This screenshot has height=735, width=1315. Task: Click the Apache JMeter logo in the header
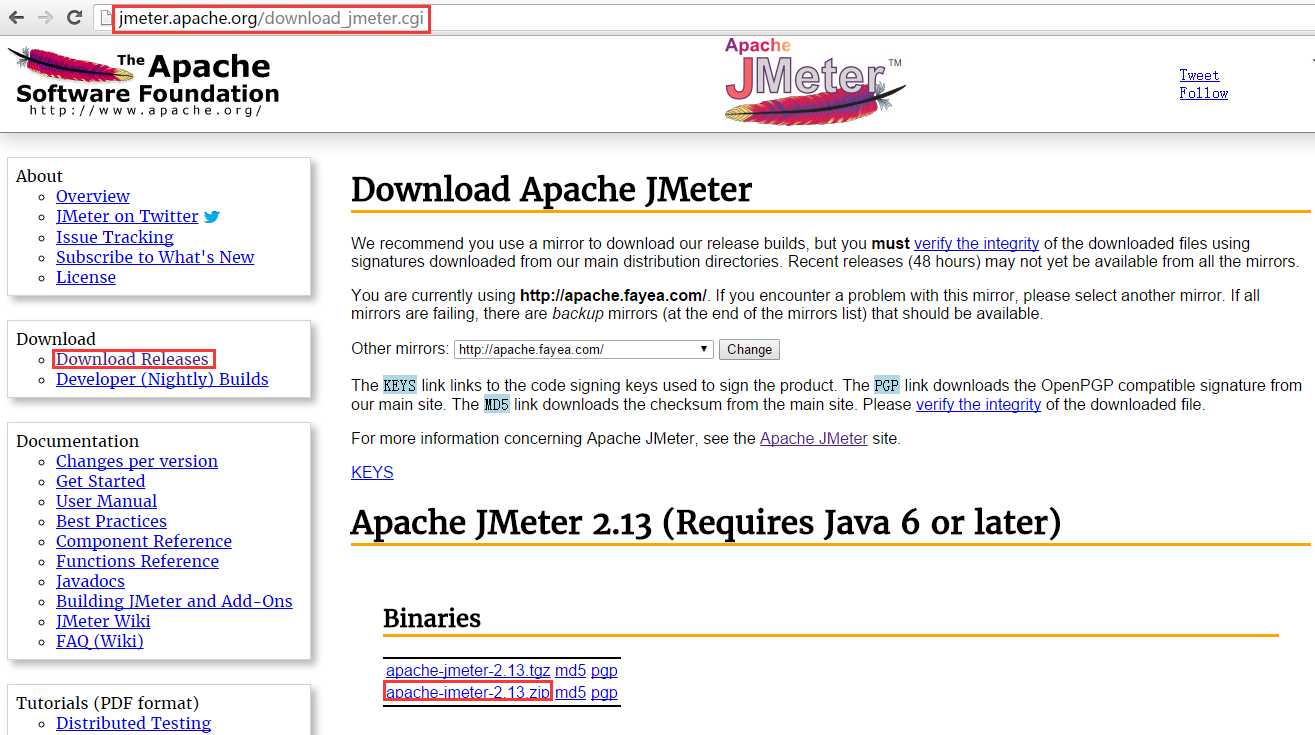[815, 81]
